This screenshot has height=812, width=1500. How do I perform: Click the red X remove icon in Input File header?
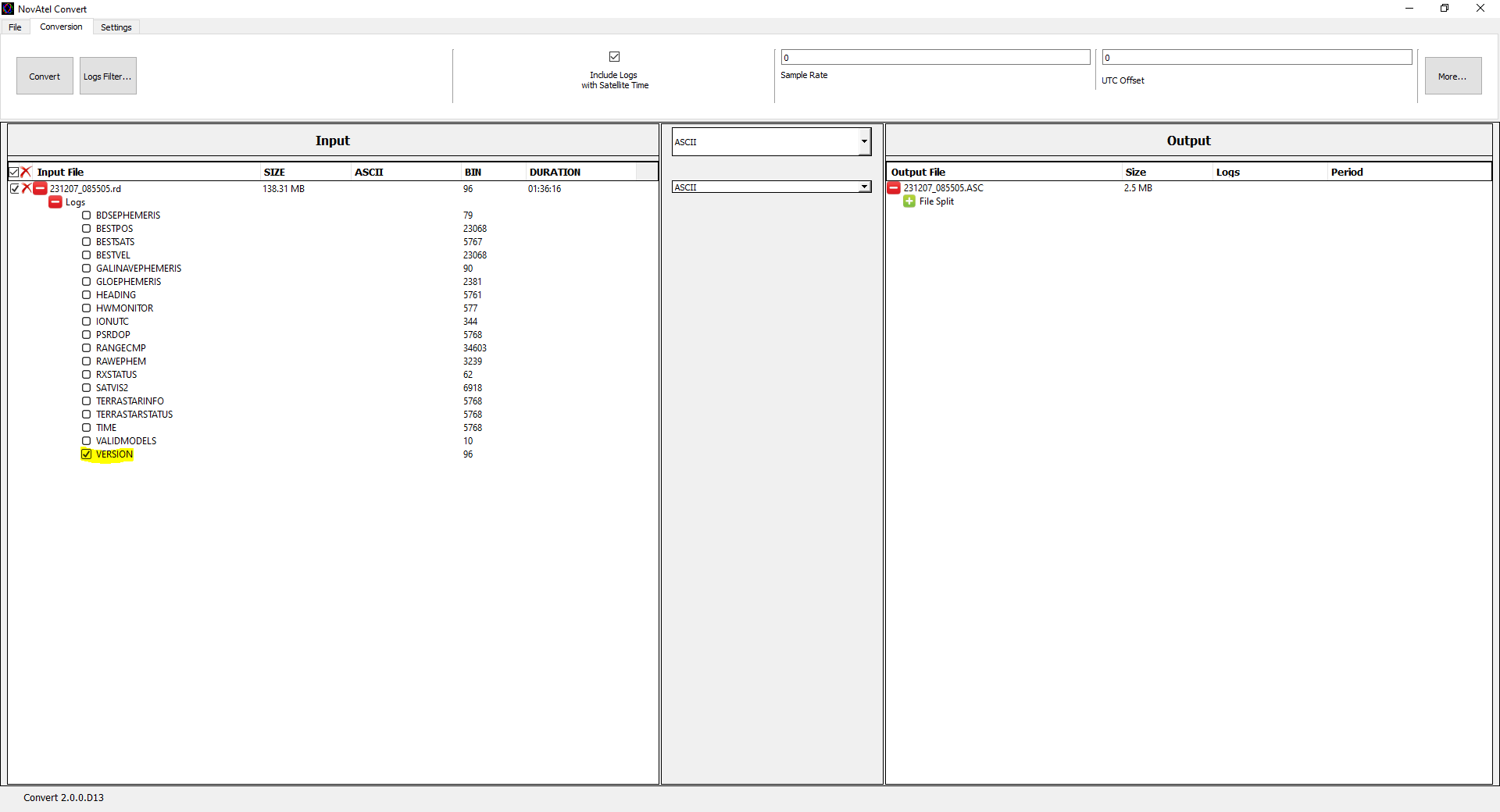[x=27, y=172]
